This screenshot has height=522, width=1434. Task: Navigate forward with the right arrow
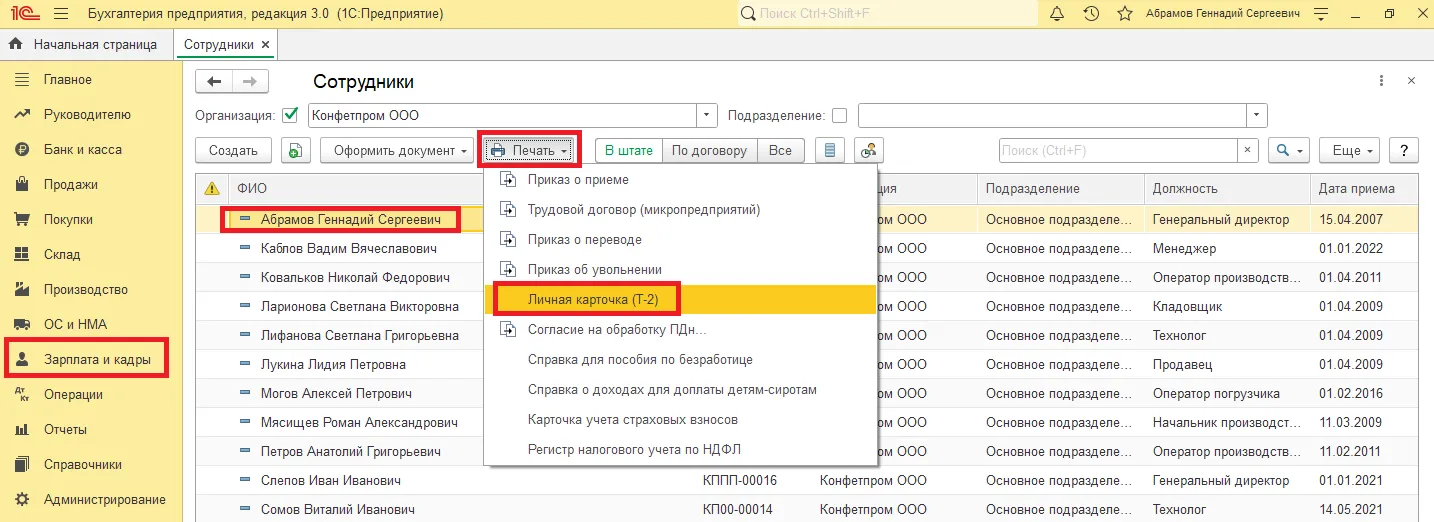pyautogui.click(x=250, y=82)
